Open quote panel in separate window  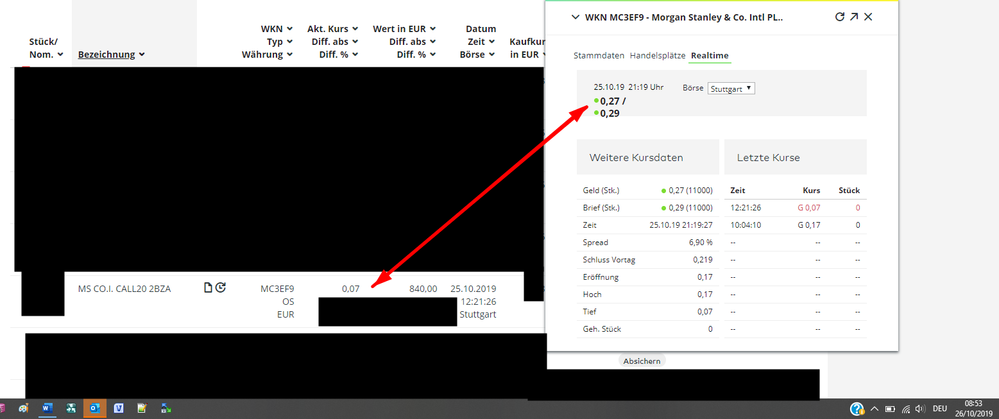pos(854,17)
